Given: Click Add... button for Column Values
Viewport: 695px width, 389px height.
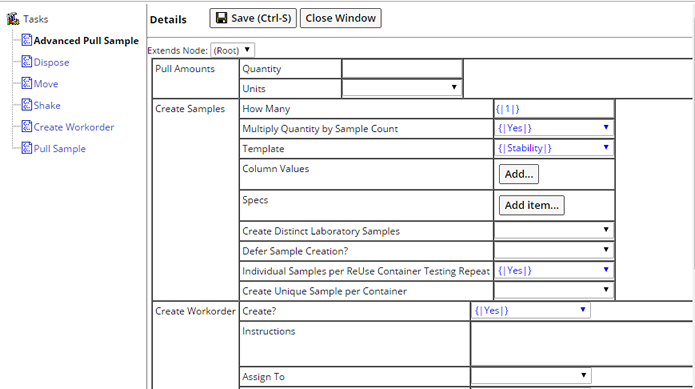Looking at the screenshot, I should (x=519, y=174).
